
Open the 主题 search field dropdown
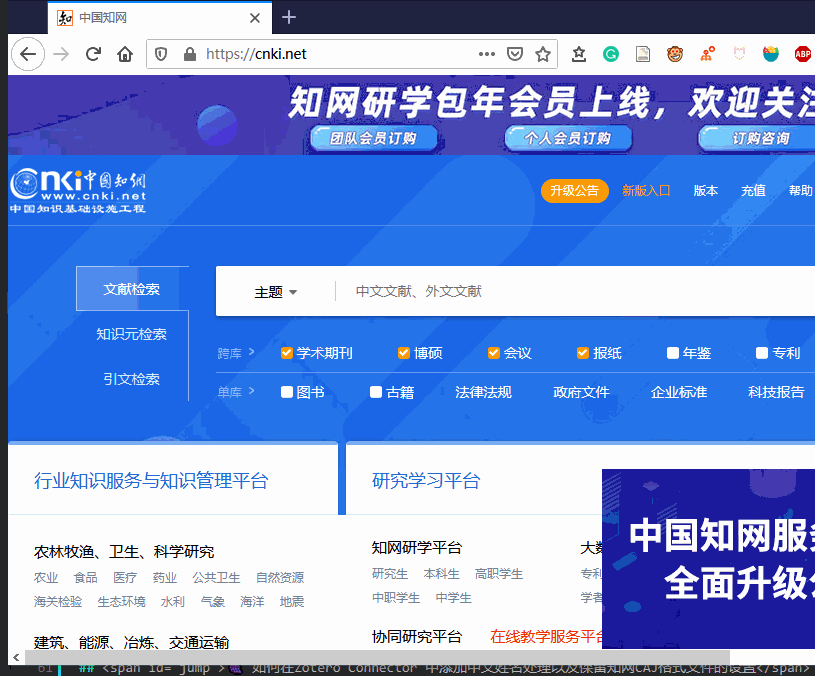[275, 292]
